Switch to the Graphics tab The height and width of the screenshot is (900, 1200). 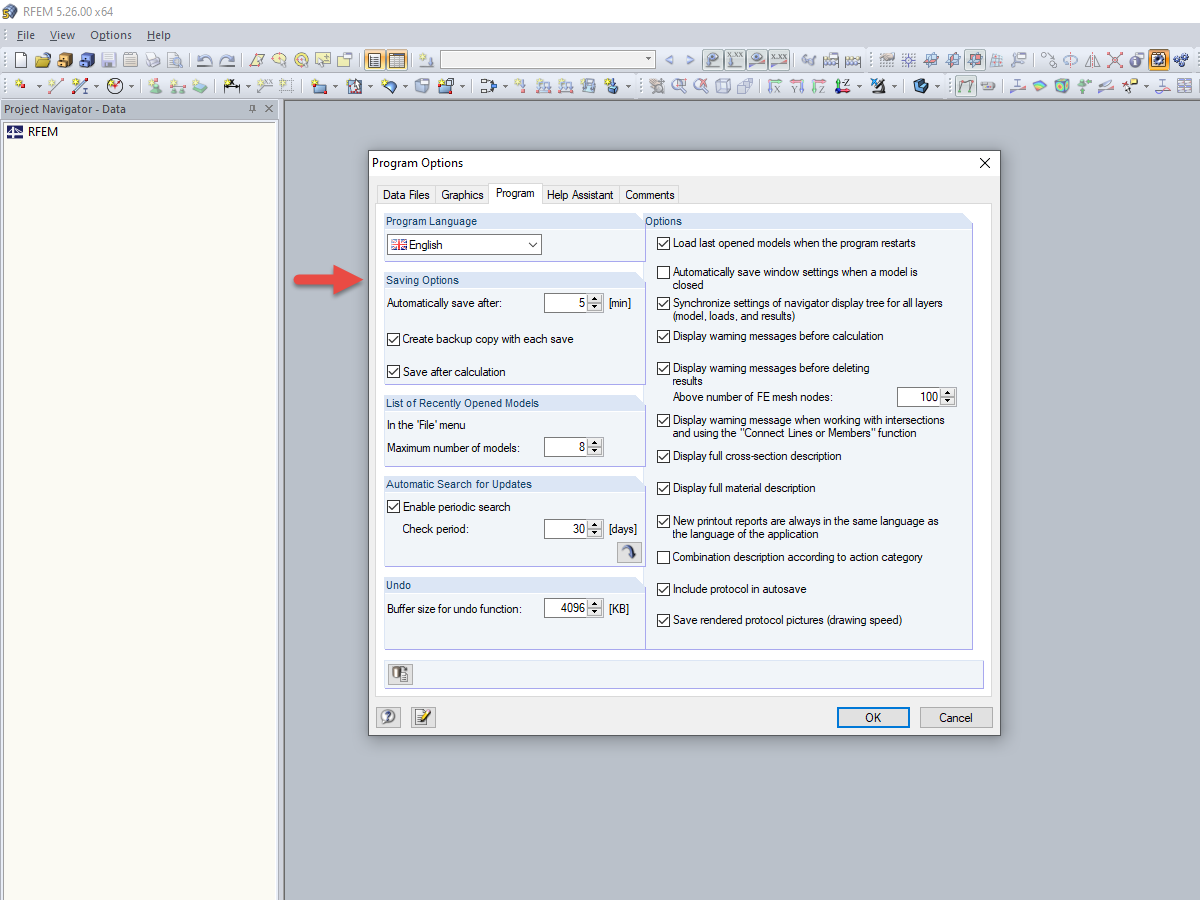click(x=461, y=194)
